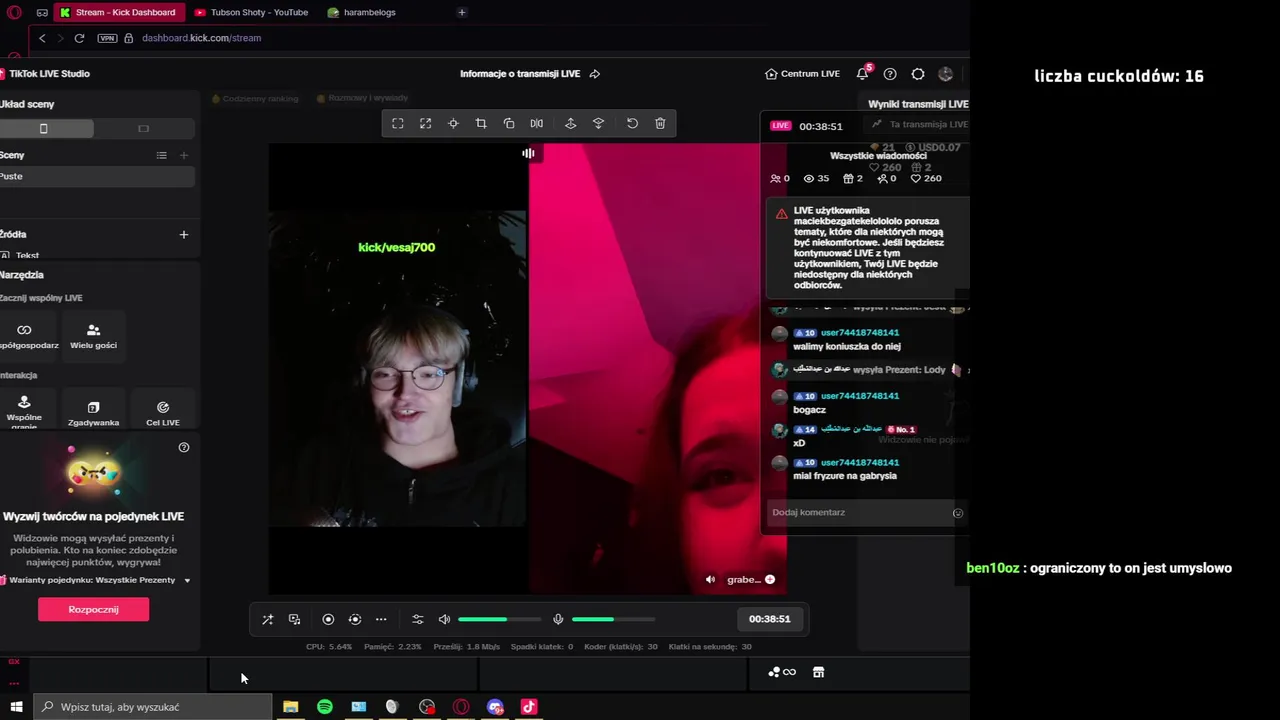Click the store icon in the Kick dashboard bottom bar
Screen dimensions: 1280x720
tap(818, 672)
